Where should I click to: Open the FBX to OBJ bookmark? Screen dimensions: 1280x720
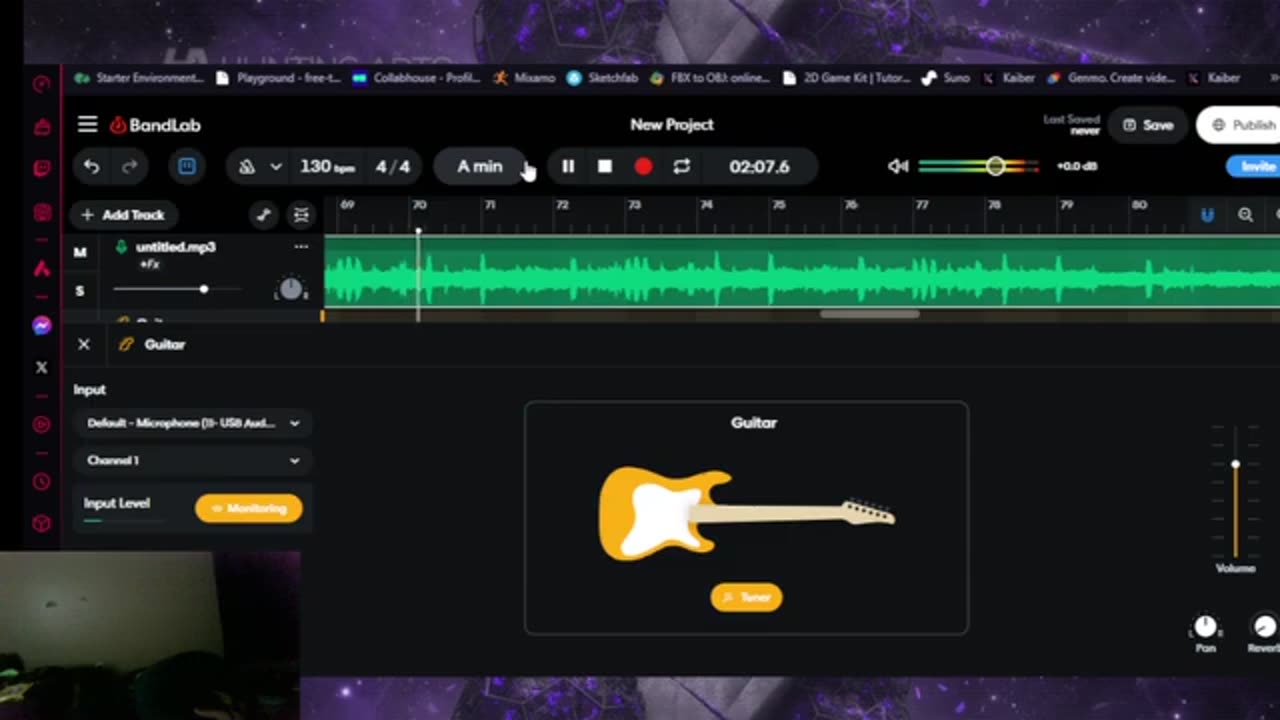(x=711, y=78)
